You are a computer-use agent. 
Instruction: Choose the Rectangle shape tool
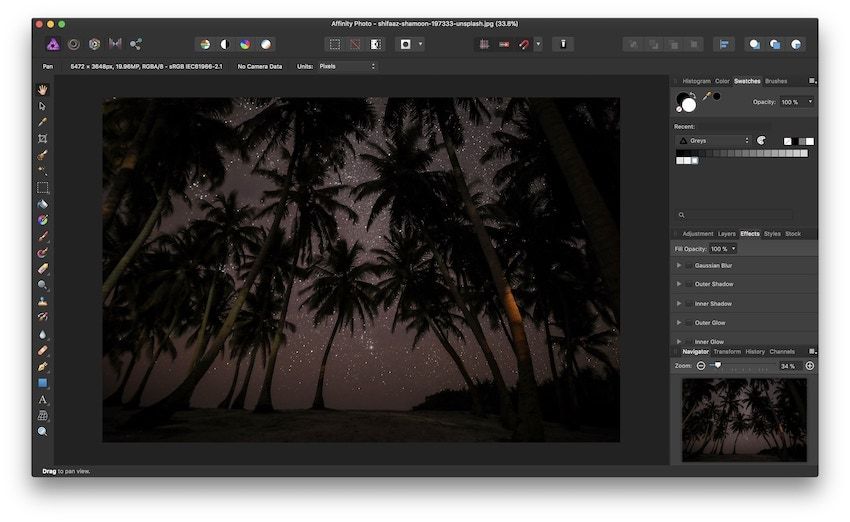point(42,383)
